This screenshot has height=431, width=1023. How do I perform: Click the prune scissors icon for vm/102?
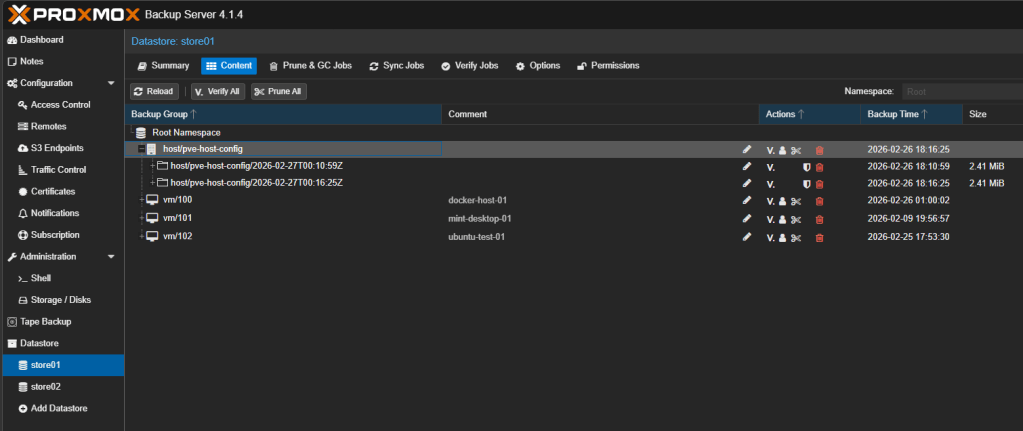coord(796,237)
